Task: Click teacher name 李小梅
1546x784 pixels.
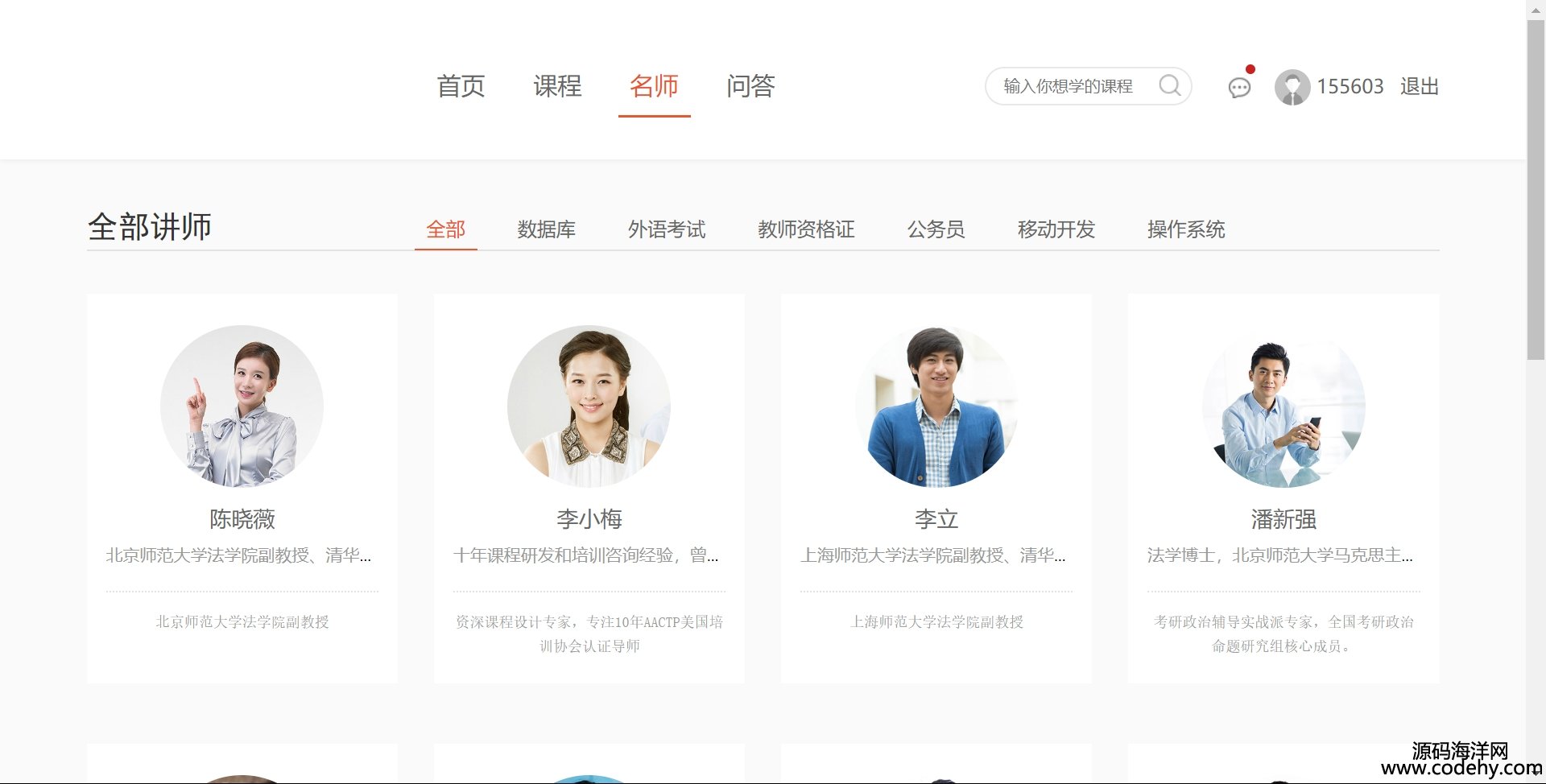Action: click(589, 519)
